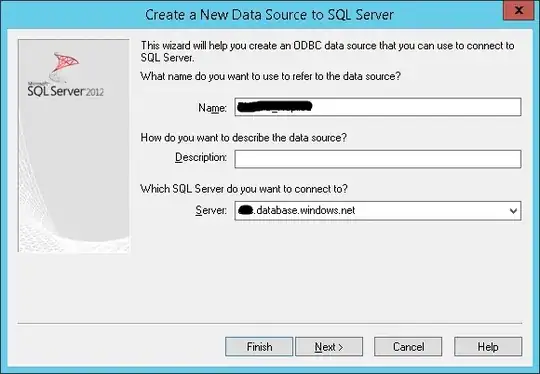Screen dimensions: 540x374
Task: Go to the next step with Next >
Action: click(x=329, y=346)
